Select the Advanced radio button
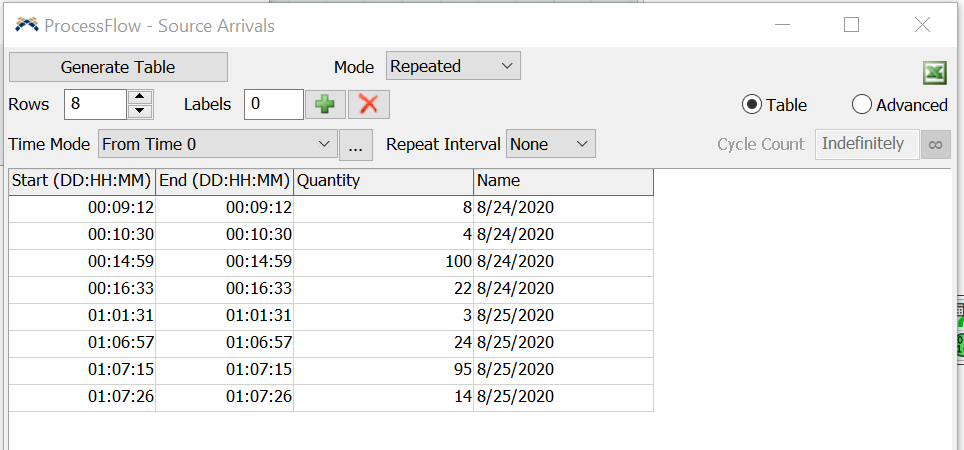This screenshot has width=964, height=450. [x=862, y=105]
